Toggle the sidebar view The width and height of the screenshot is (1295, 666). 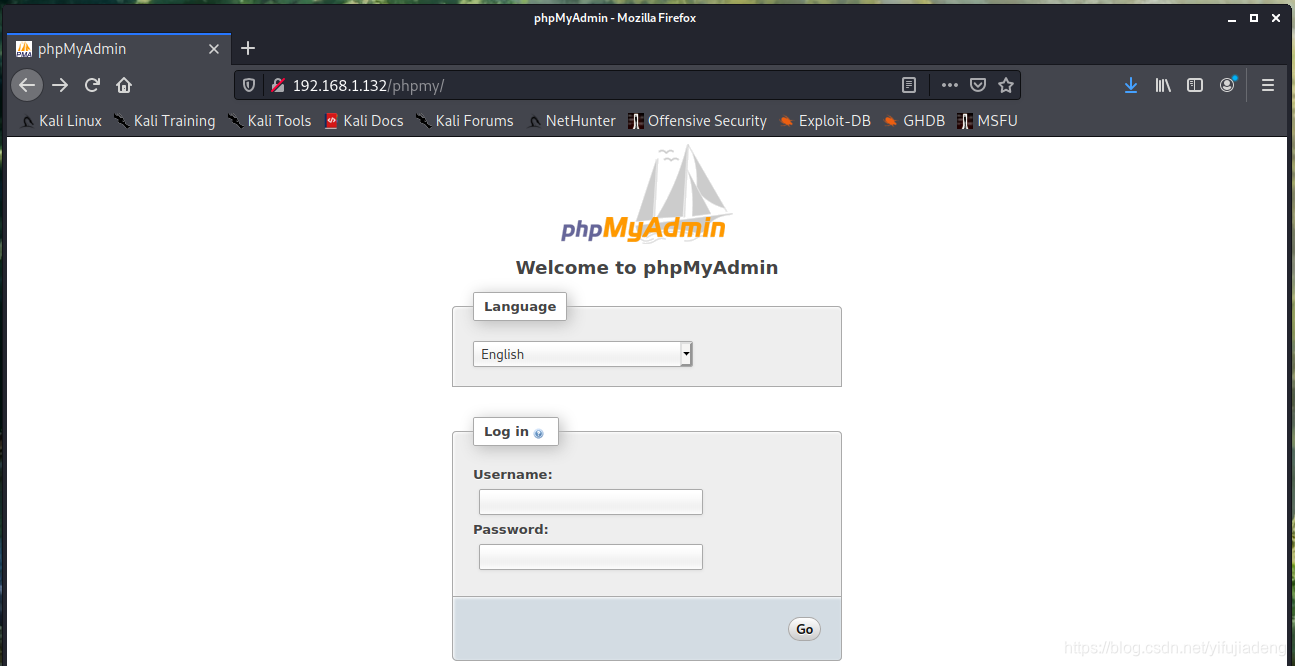click(1195, 85)
